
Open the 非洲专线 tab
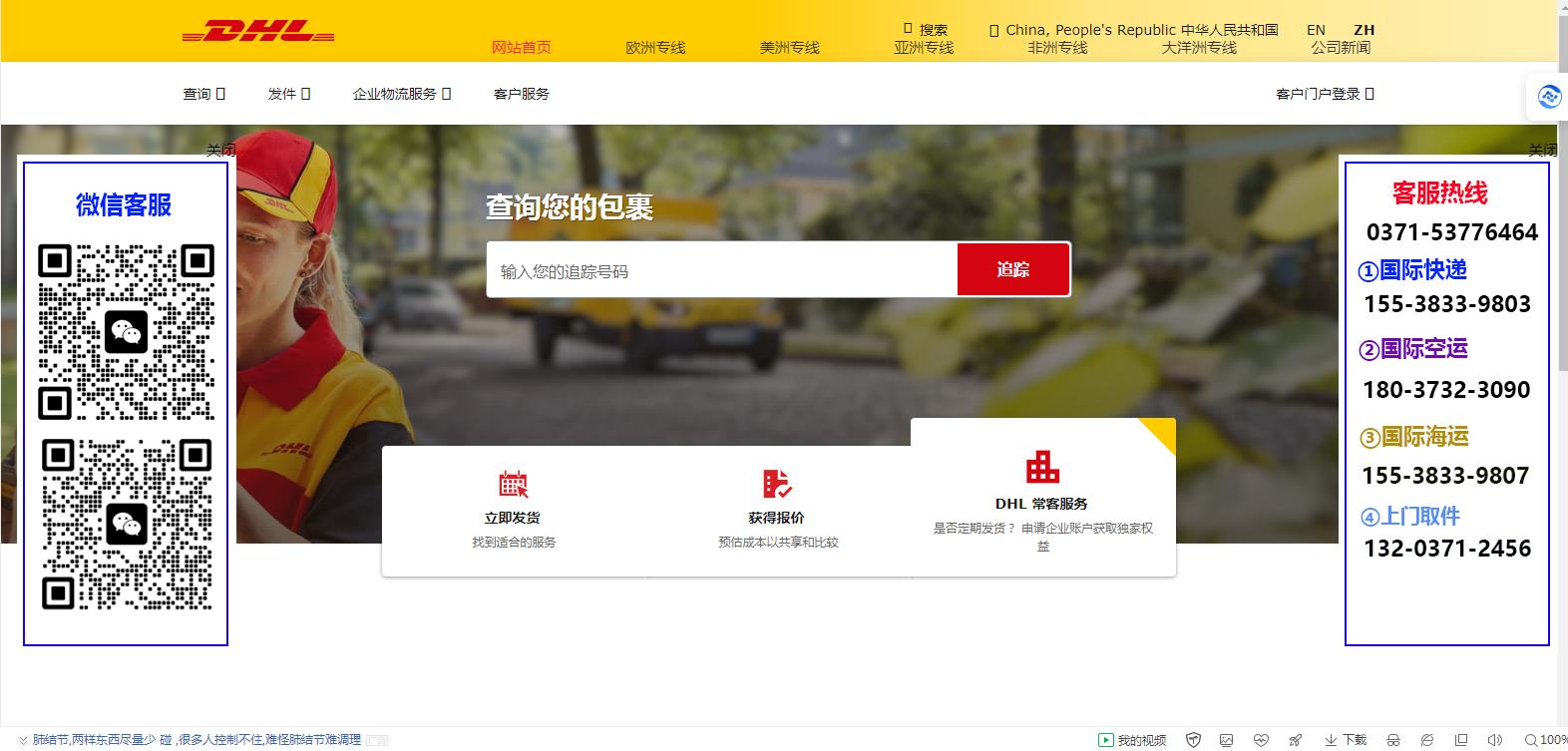click(1057, 47)
